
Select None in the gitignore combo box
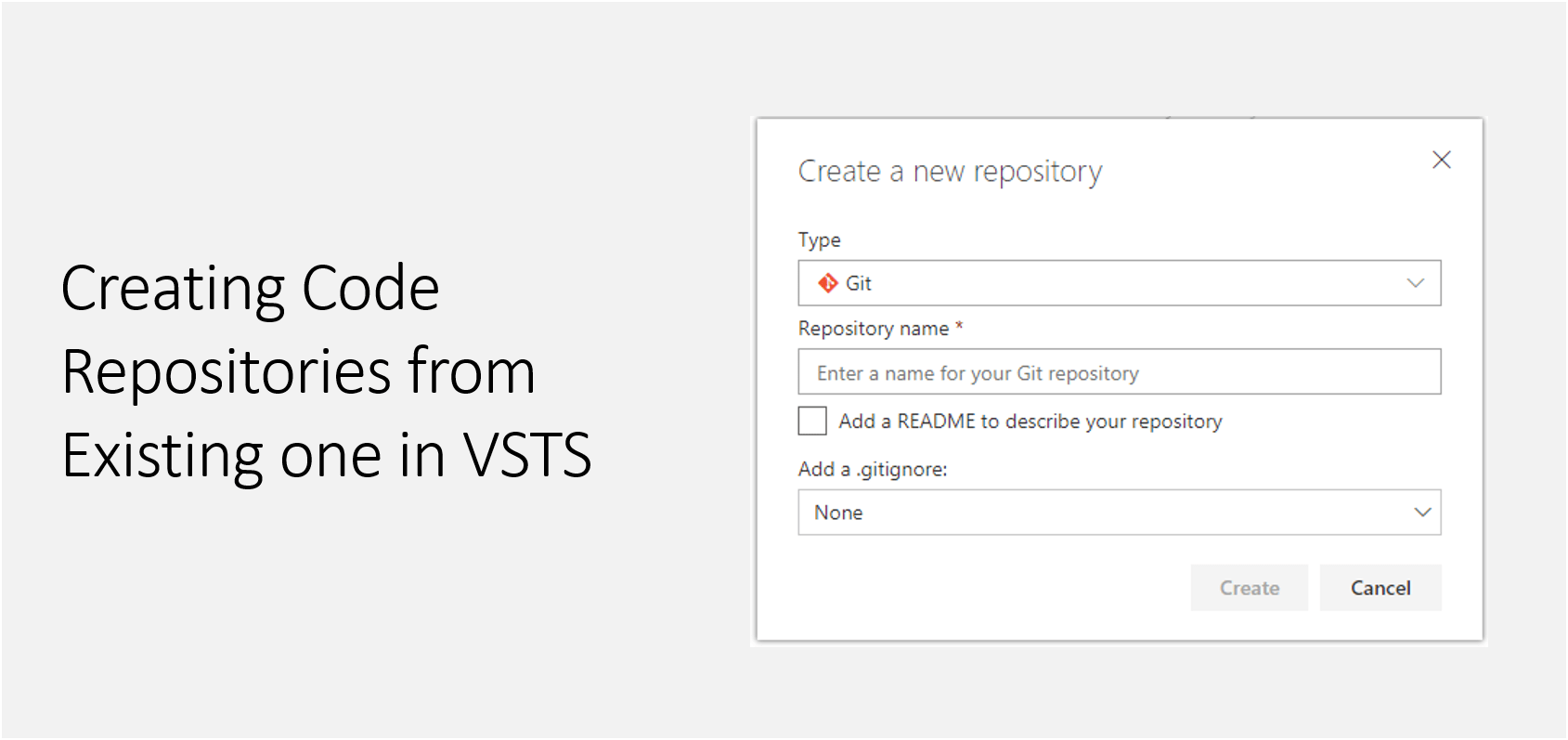(838, 512)
